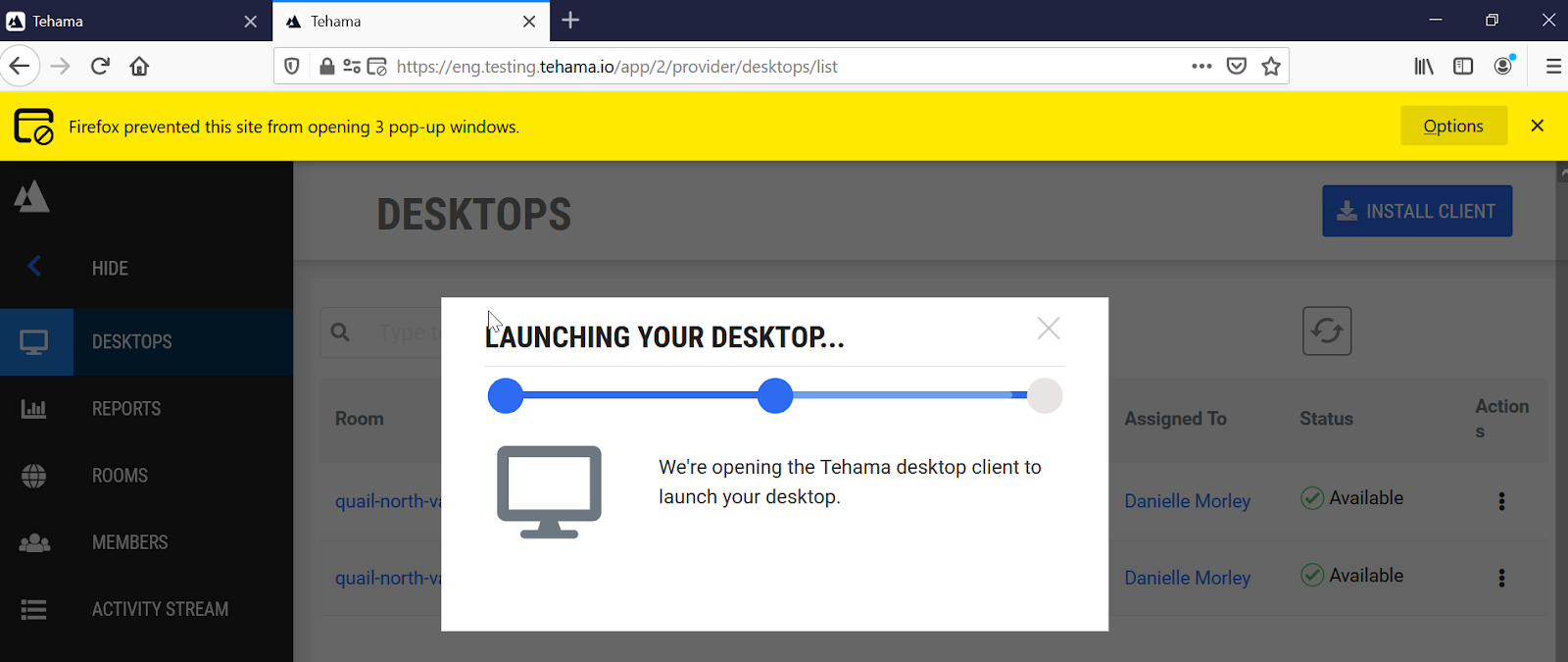Reload the current page
Screen dimensions: 1568x662
(100, 67)
